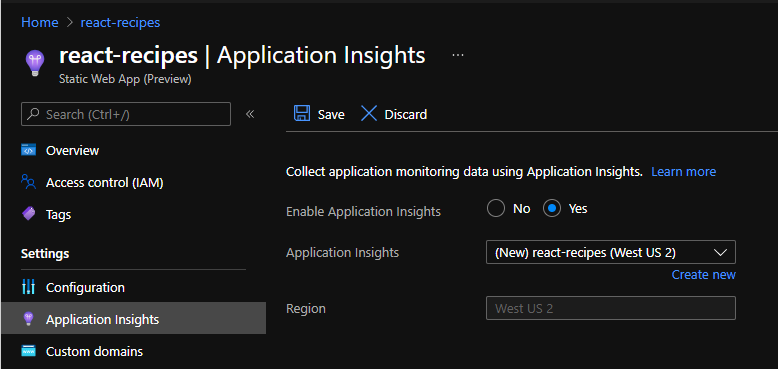
Task: Click the Custom domains www icon
Action: pyautogui.click(x=29, y=351)
